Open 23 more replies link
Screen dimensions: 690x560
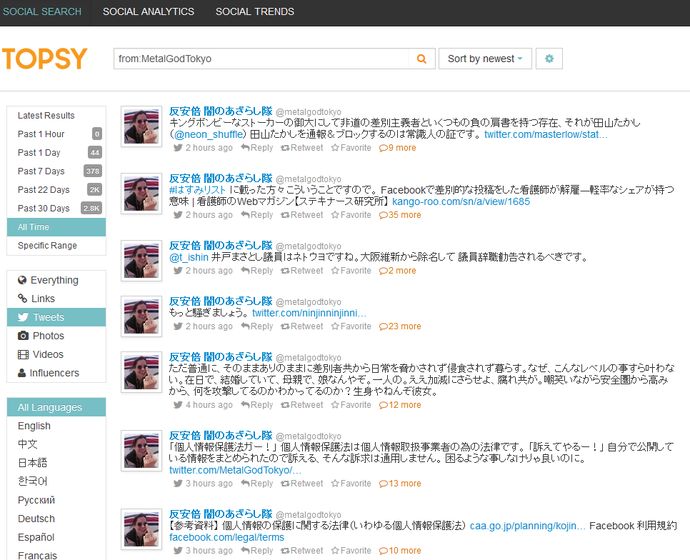click(x=400, y=326)
